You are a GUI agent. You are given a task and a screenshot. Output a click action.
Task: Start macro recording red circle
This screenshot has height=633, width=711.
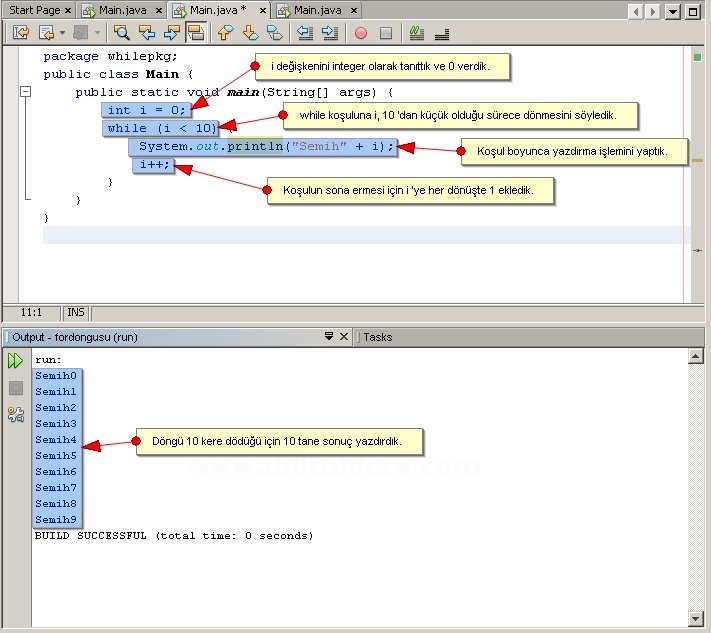pos(361,33)
